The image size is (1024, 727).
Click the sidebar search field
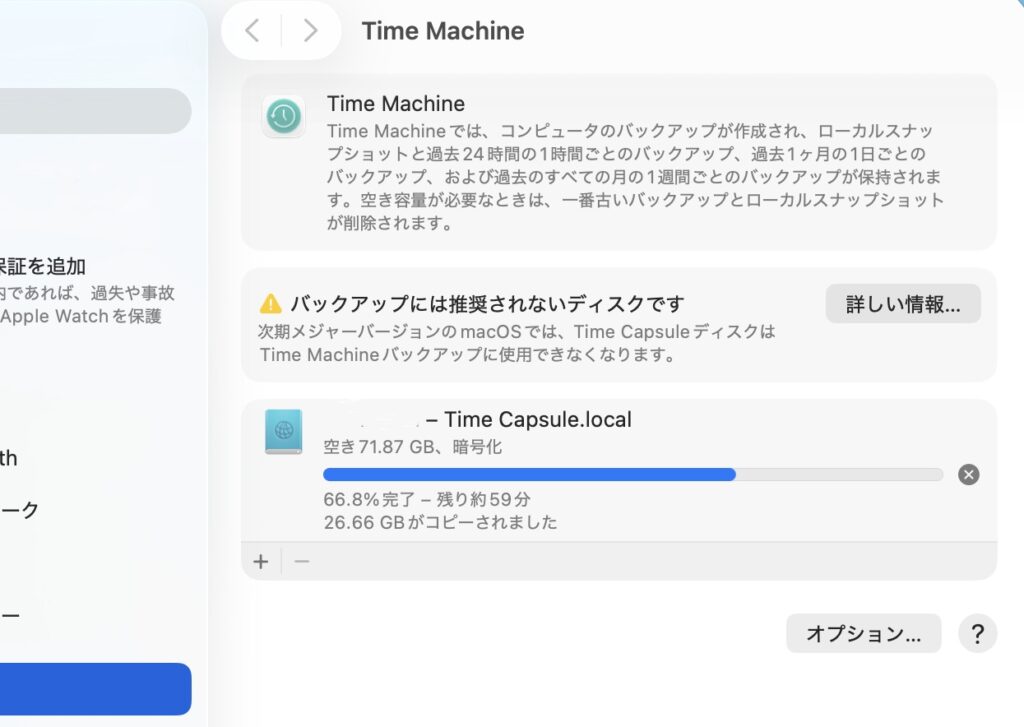(x=95, y=111)
